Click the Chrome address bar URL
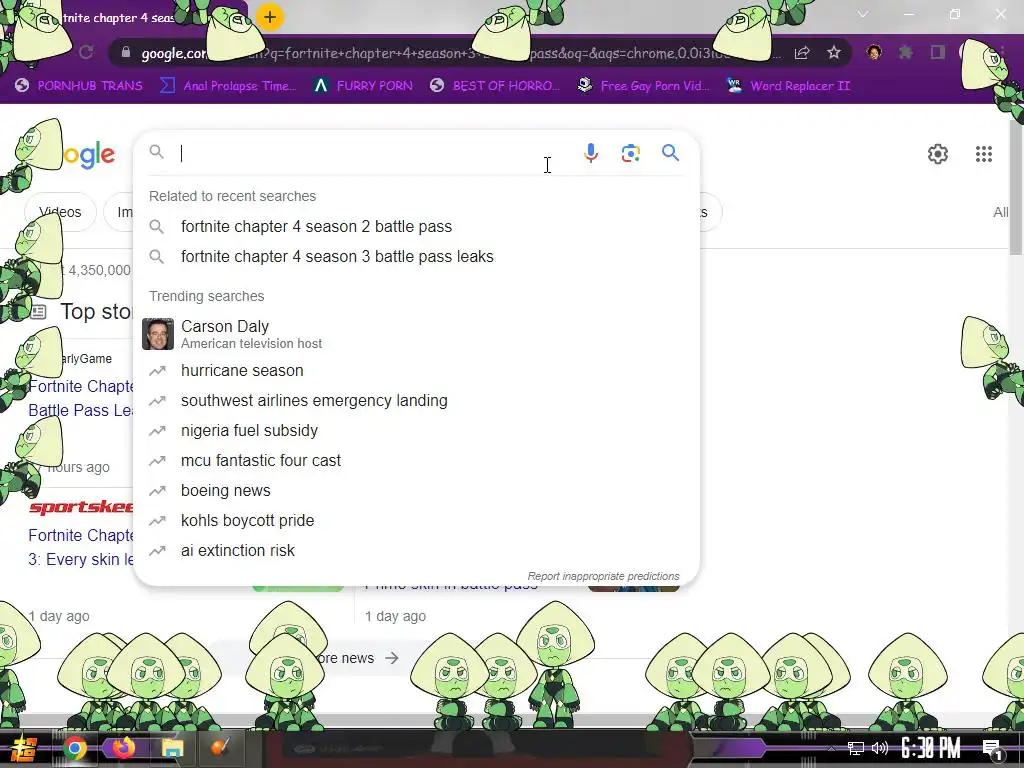 457,53
